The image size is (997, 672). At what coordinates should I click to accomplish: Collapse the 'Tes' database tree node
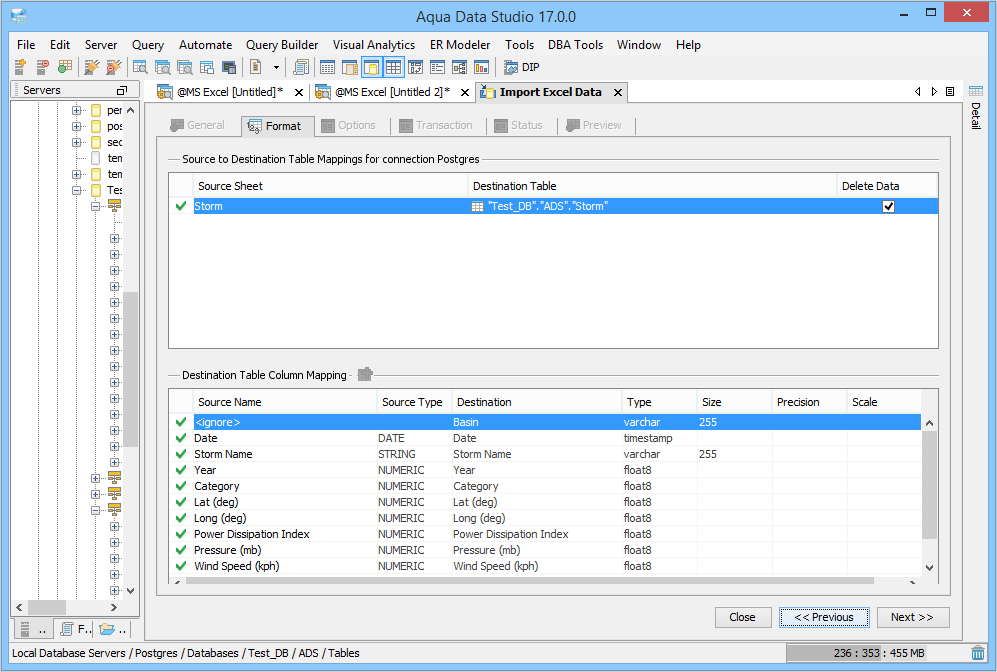76,190
